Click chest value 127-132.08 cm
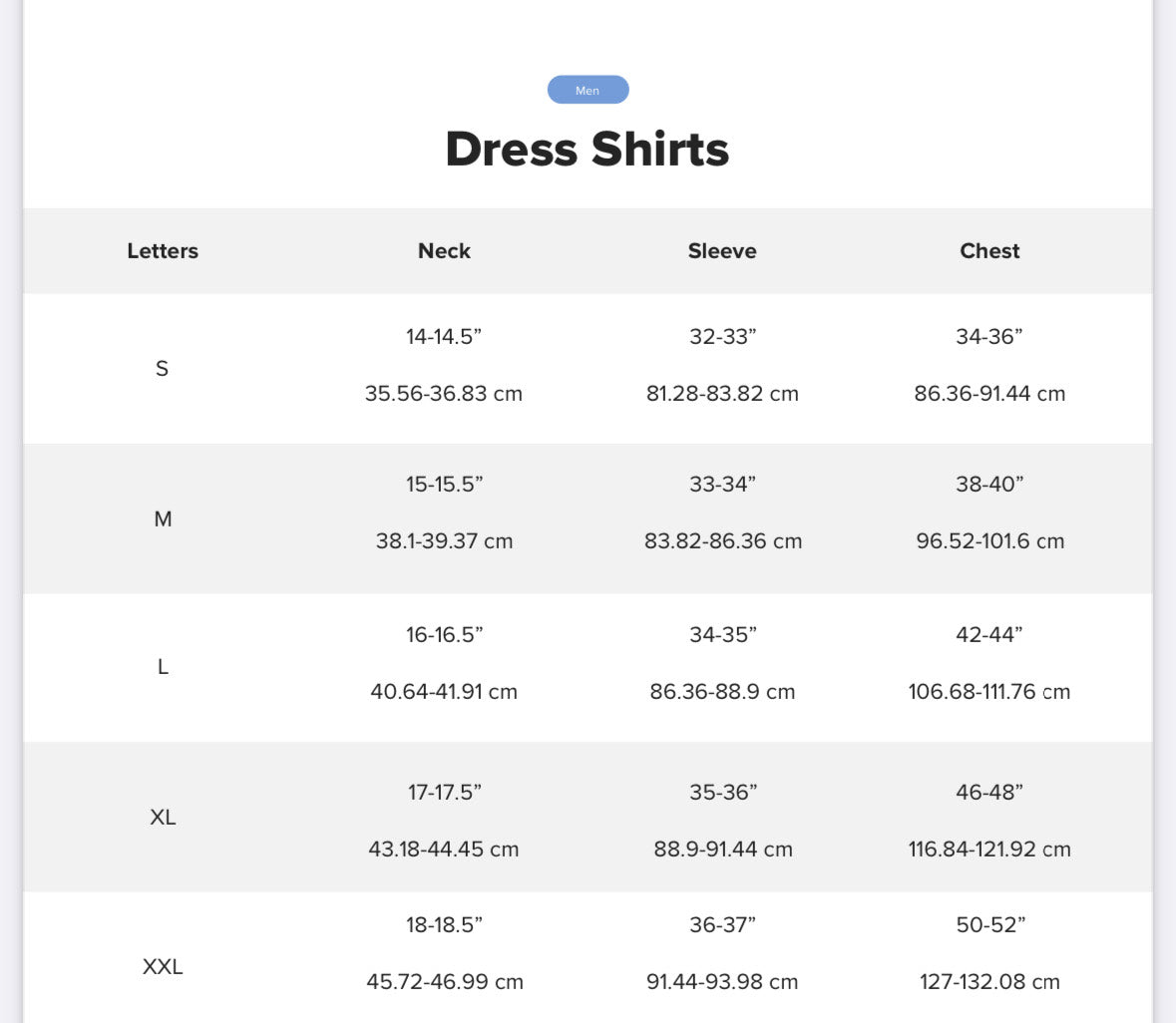Viewport: 1176px width, 1023px height. (x=990, y=982)
